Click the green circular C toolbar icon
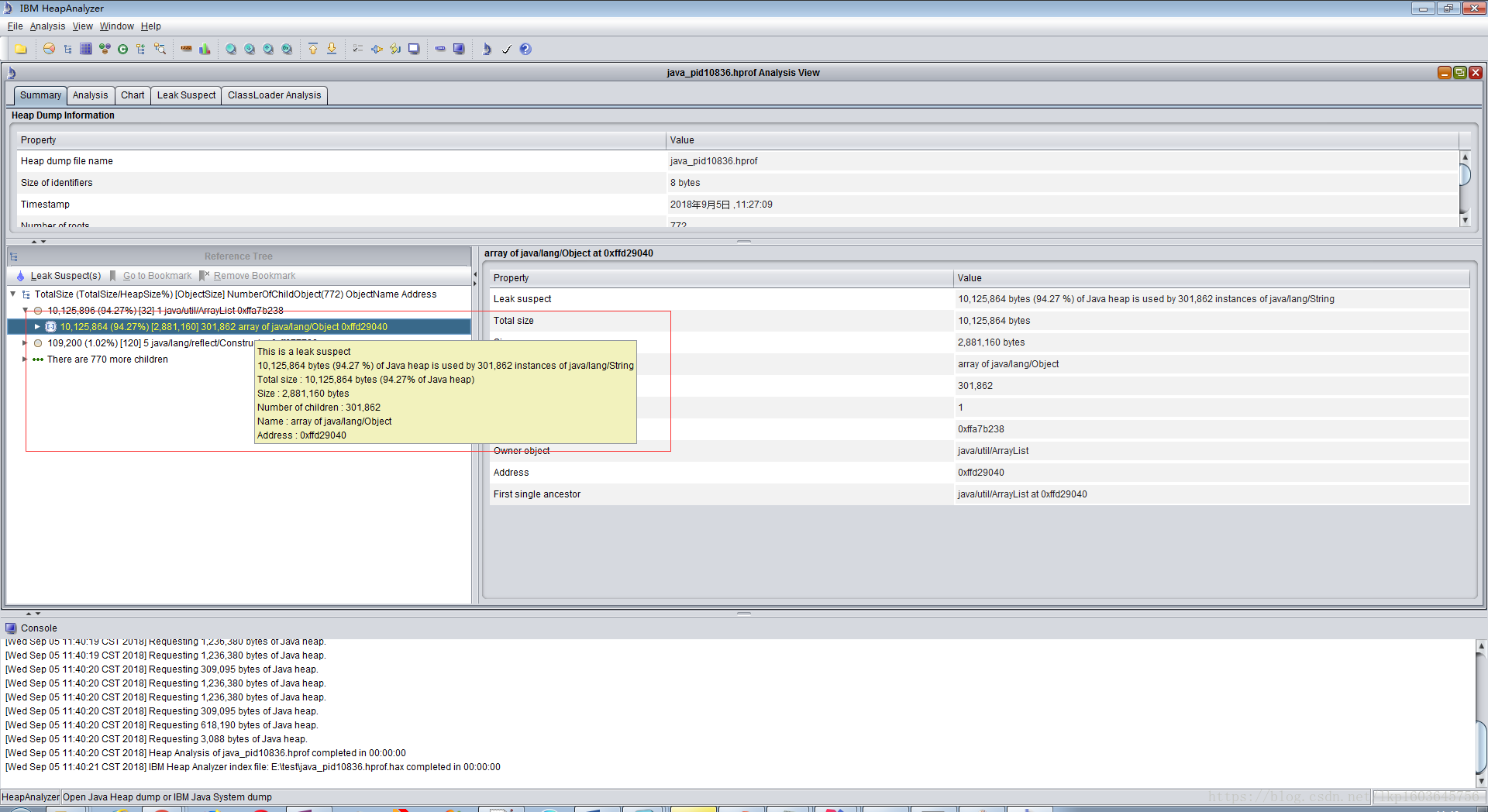The height and width of the screenshot is (812, 1488). point(122,49)
